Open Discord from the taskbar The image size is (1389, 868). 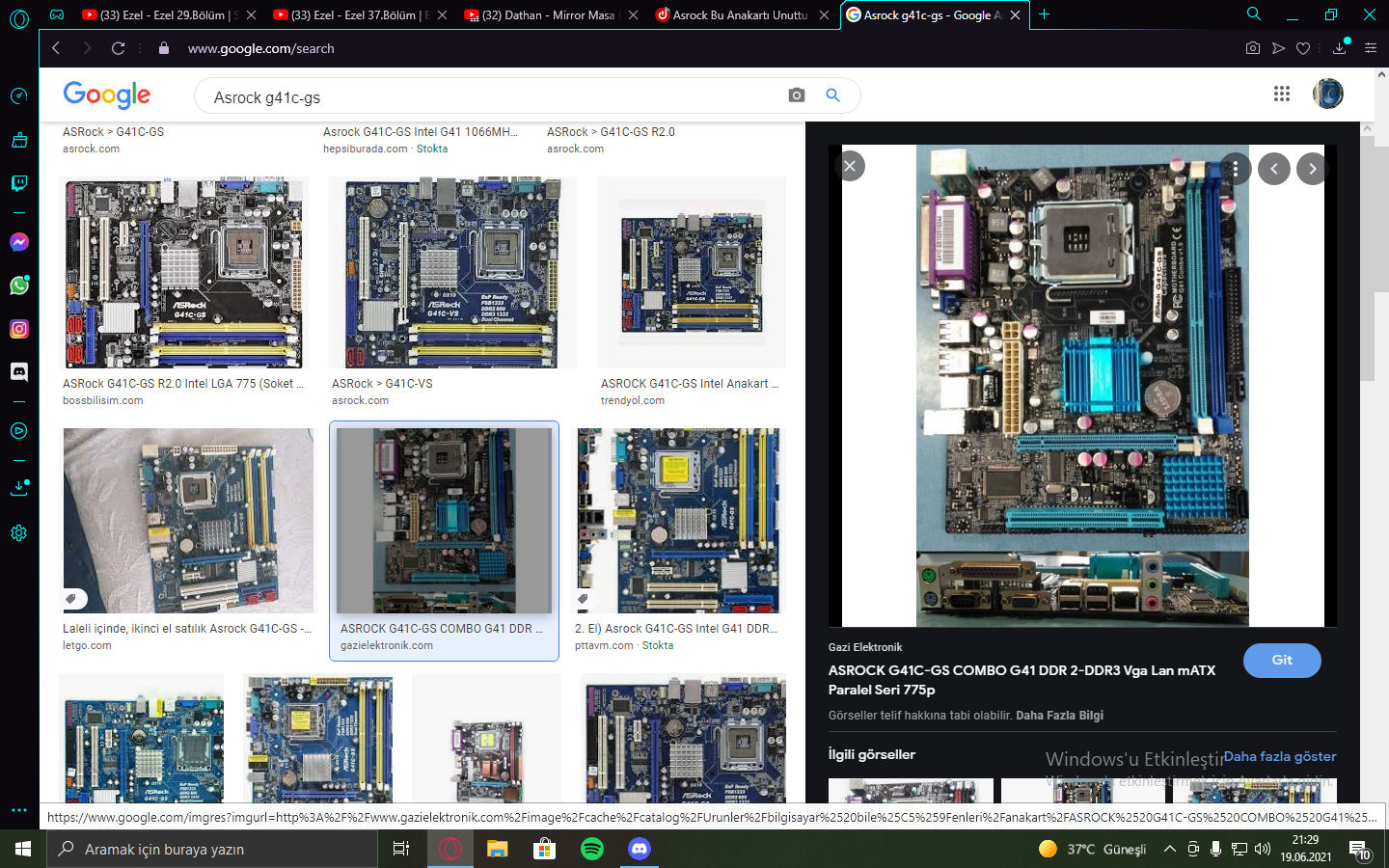[x=639, y=849]
